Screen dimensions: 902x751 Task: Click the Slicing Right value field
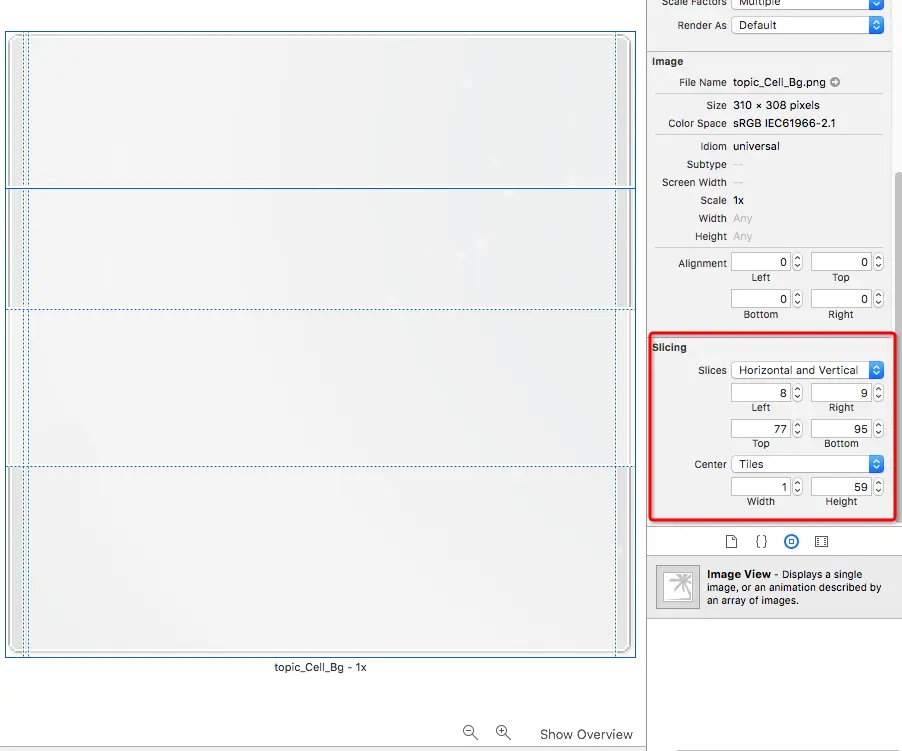(841, 393)
